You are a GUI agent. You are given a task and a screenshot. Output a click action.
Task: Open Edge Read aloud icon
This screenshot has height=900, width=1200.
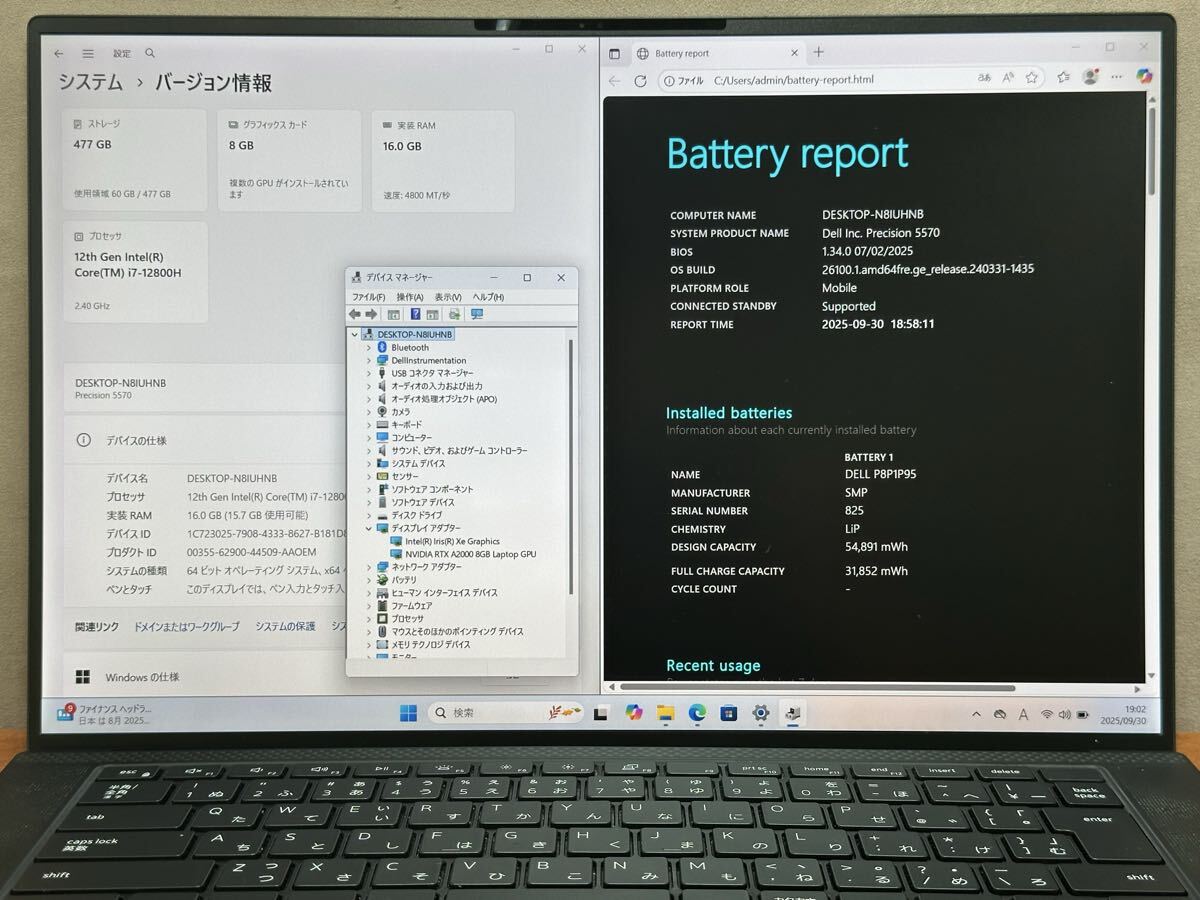1008,78
